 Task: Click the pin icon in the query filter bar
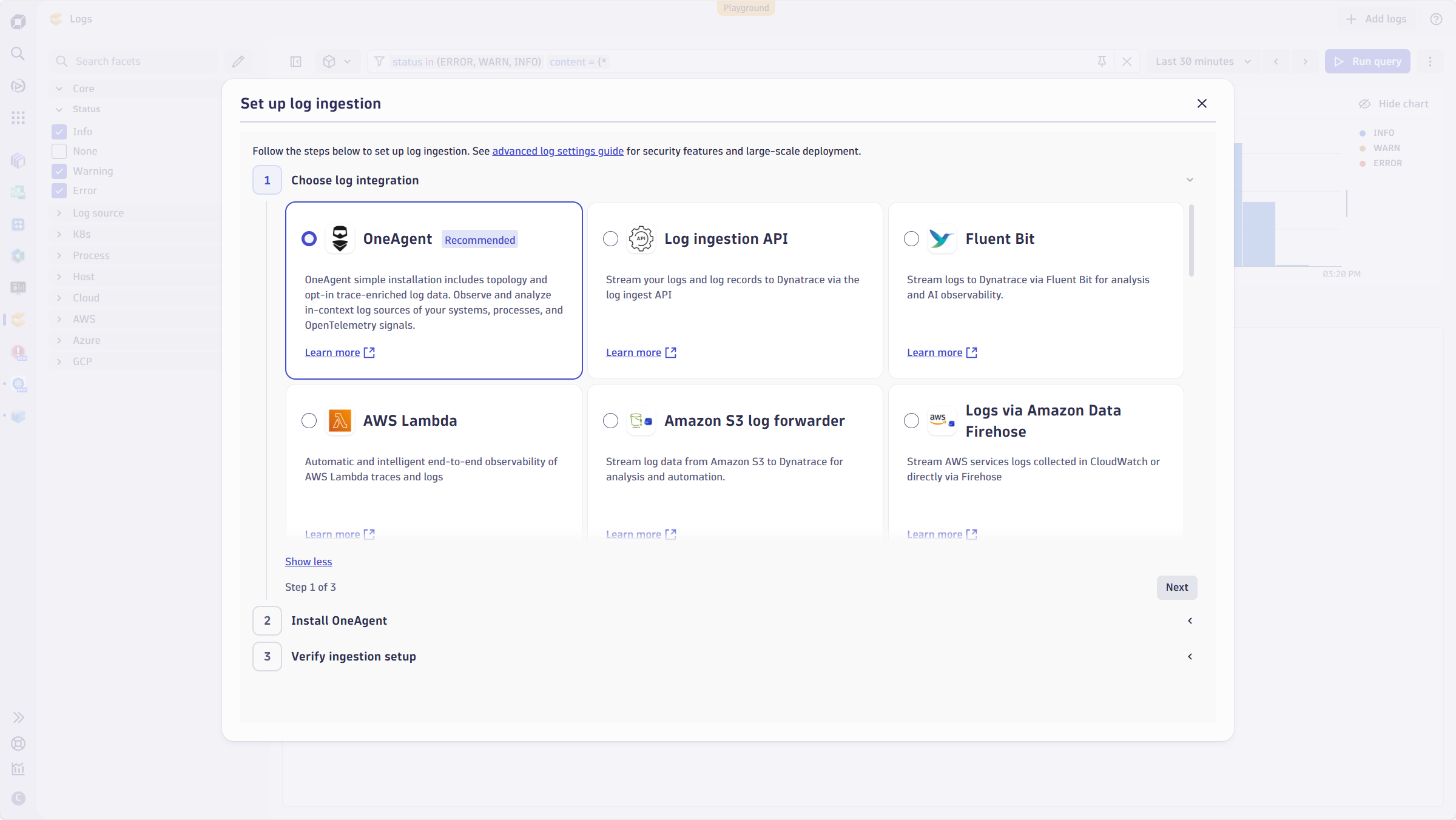[x=1102, y=61]
